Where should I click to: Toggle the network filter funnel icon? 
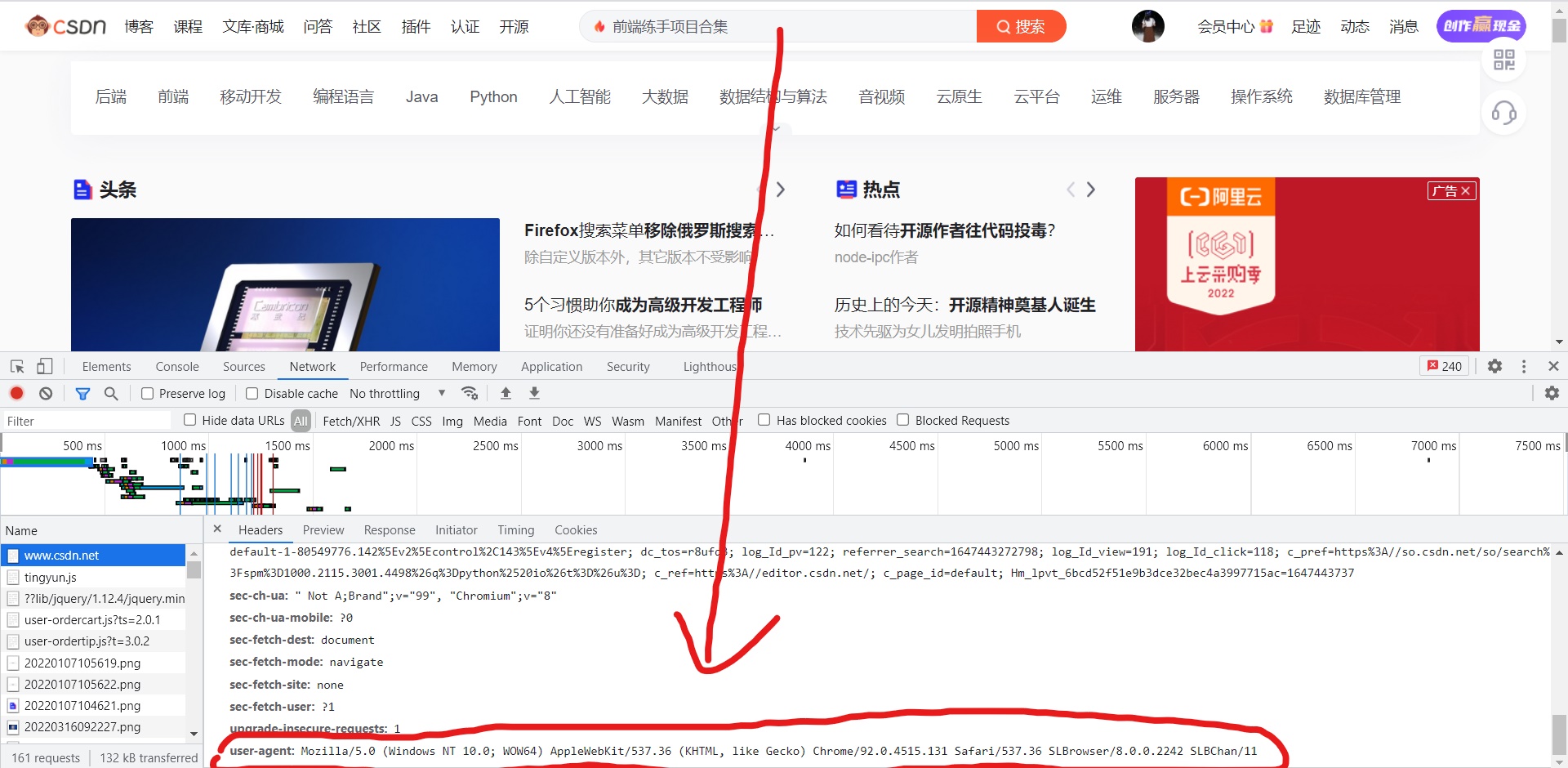click(x=82, y=394)
